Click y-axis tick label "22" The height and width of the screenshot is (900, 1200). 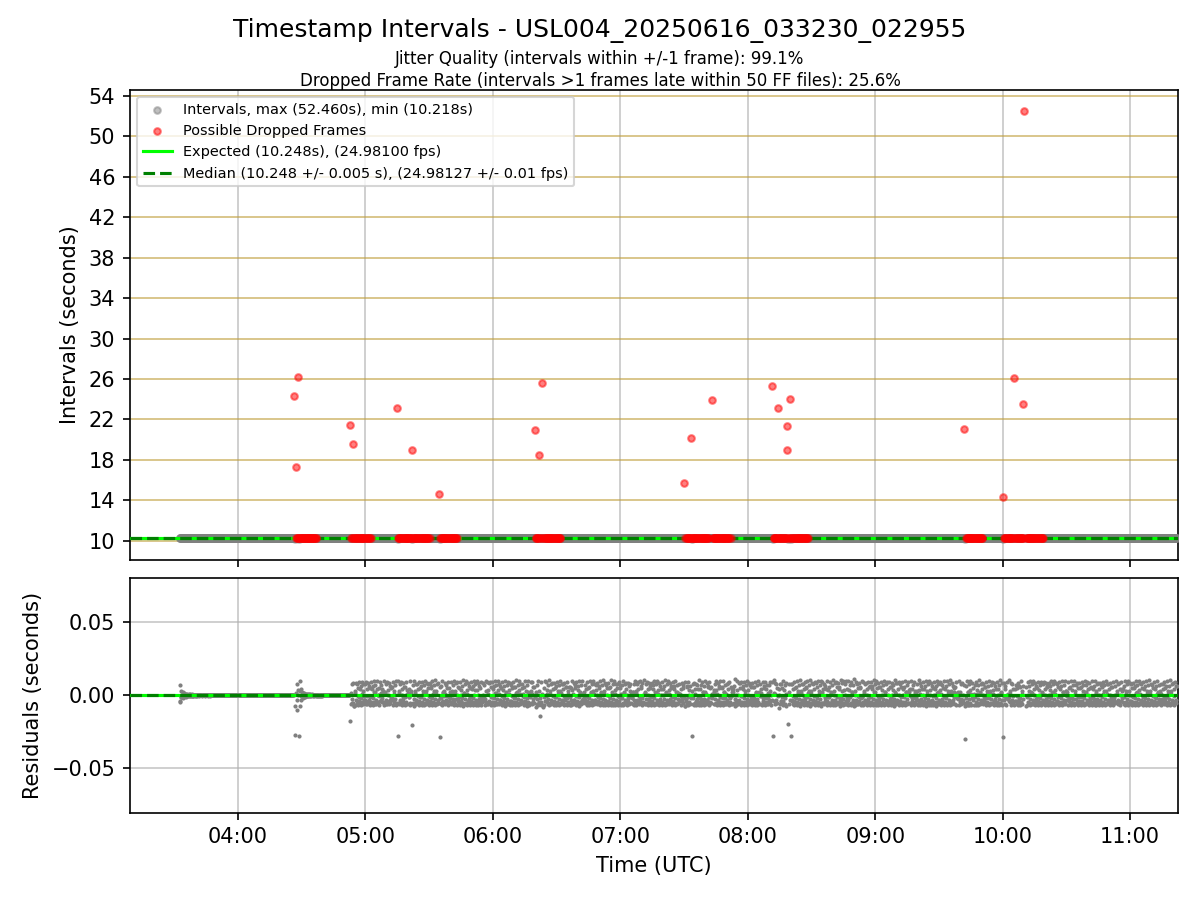[x=103, y=420]
